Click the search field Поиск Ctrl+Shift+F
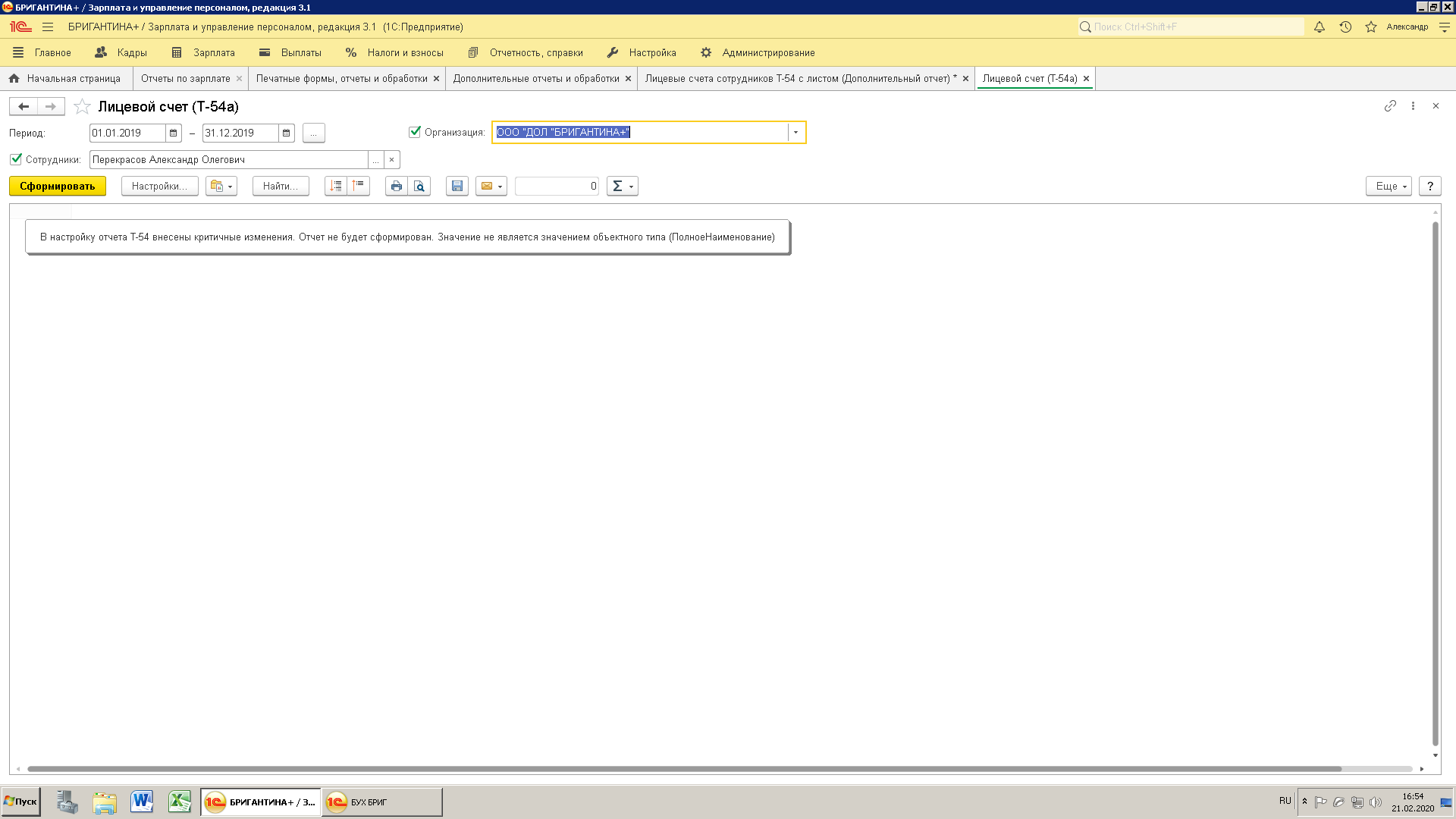 (1191, 27)
